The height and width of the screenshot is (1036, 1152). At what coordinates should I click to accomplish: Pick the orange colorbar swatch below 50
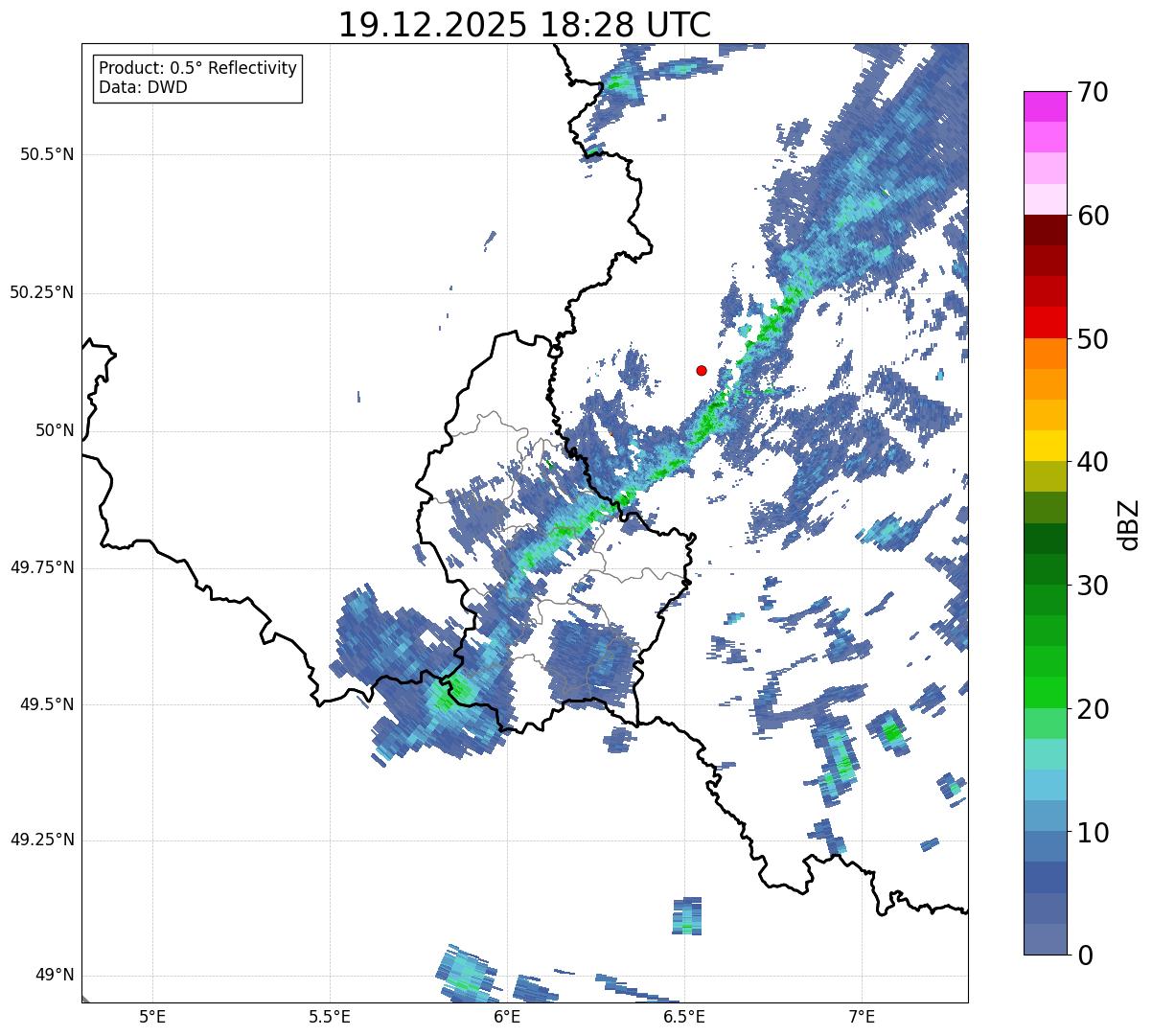(1045, 354)
